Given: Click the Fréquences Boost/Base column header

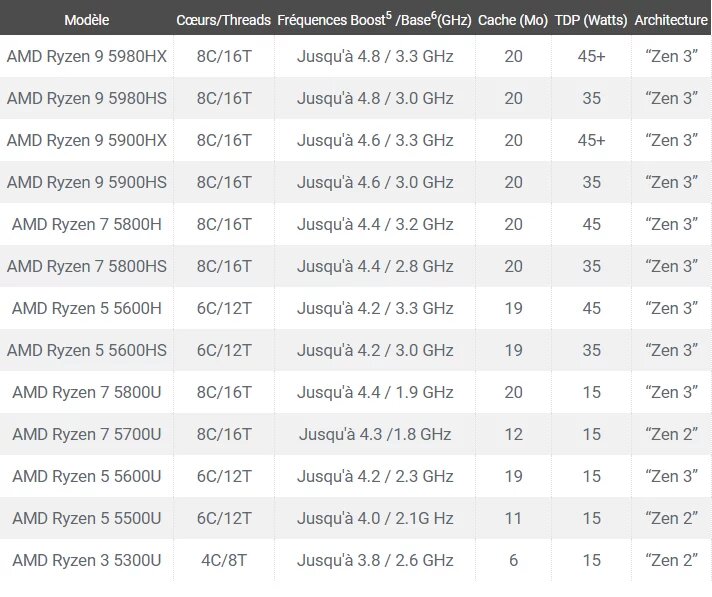Looking at the screenshot, I should (x=375, y=20).
